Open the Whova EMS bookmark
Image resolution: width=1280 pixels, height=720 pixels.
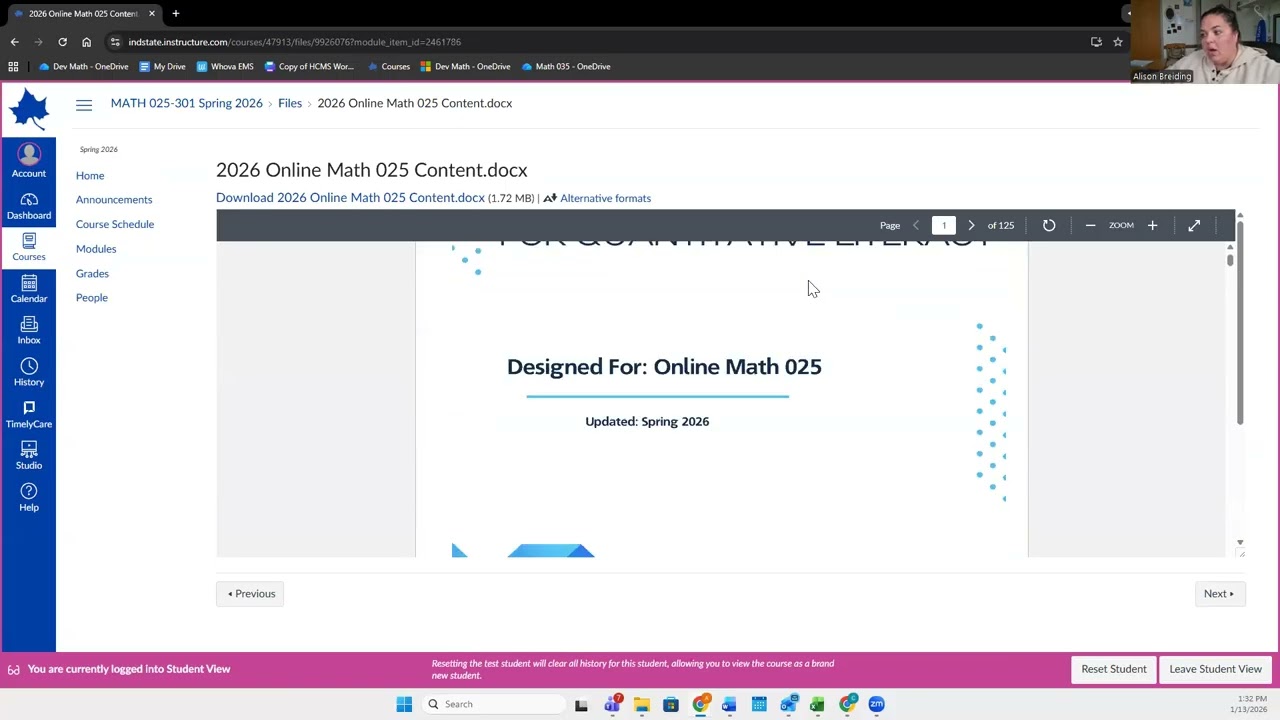point(225,67)
